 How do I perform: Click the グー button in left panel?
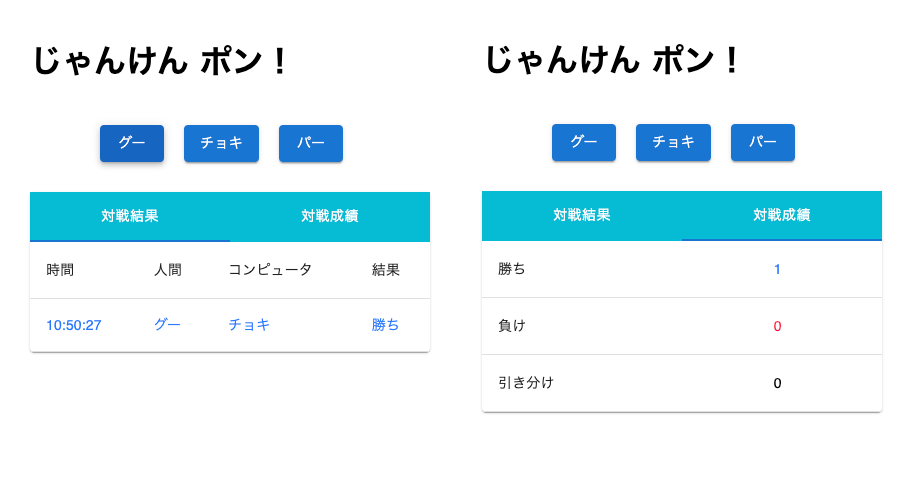coord(132,143)
